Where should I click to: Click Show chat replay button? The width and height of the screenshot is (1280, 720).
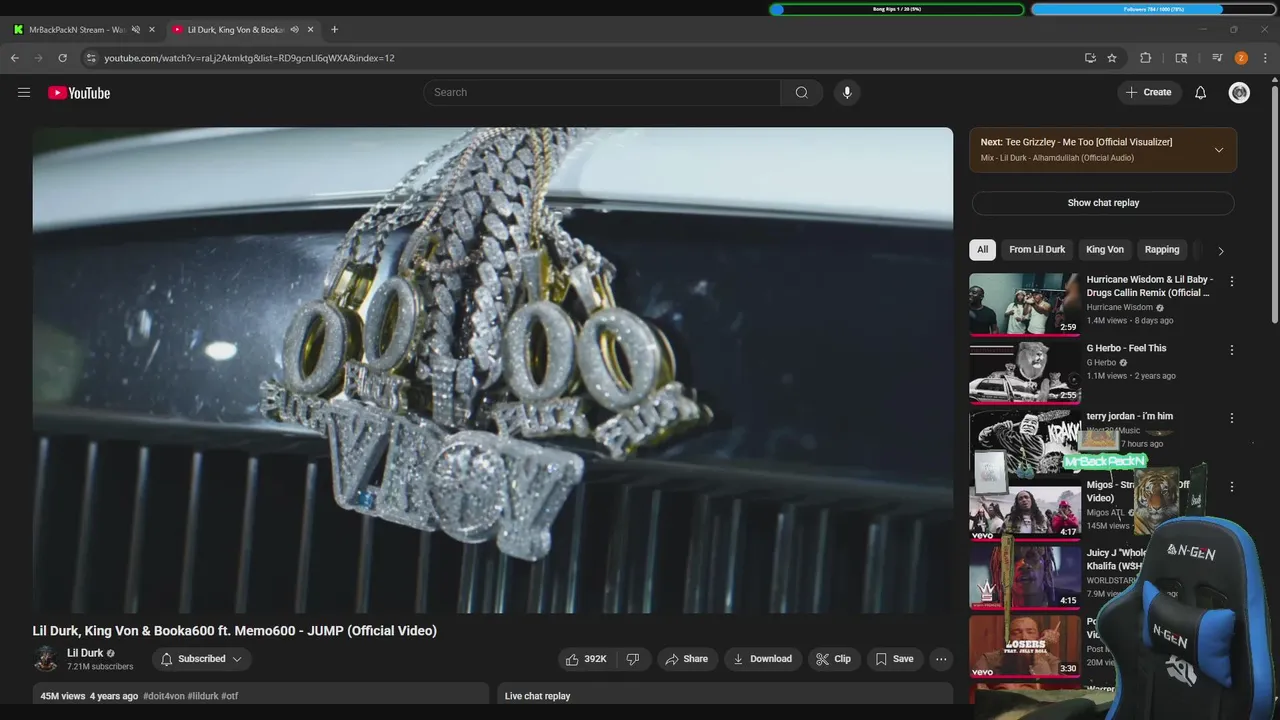click(x=1103, y=203)
